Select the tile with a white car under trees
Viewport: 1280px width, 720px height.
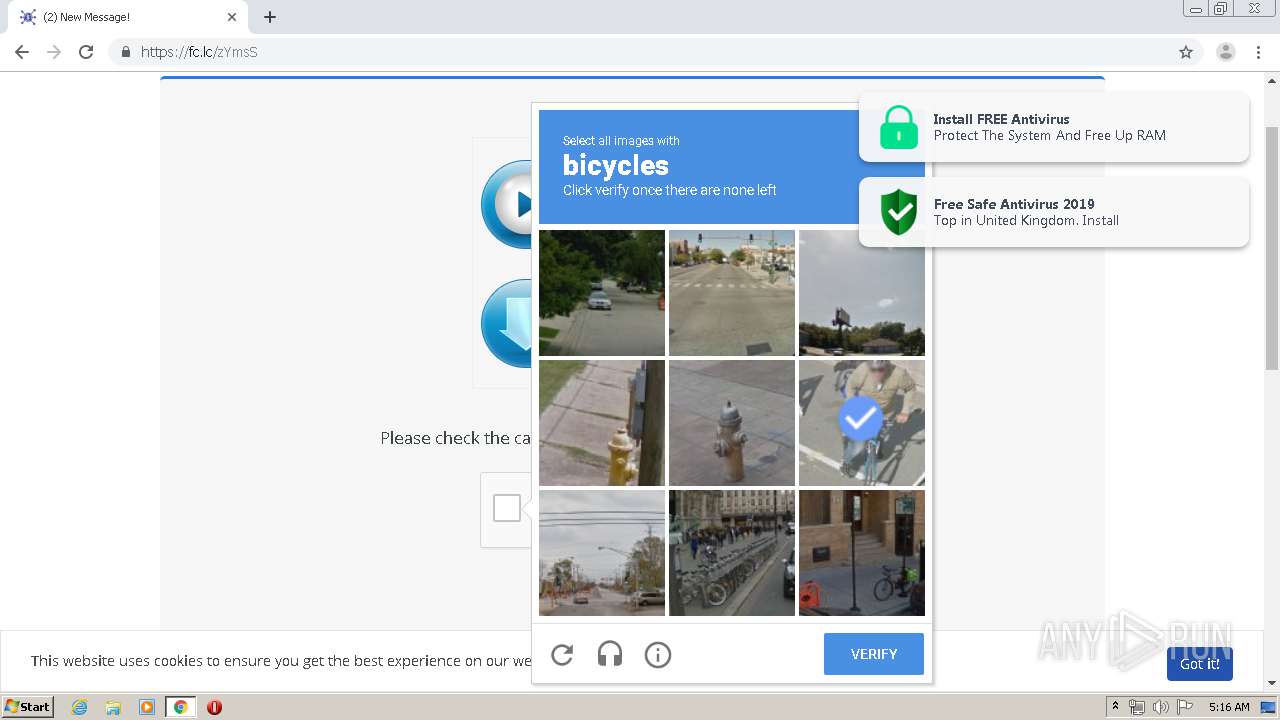coord(602,293)
